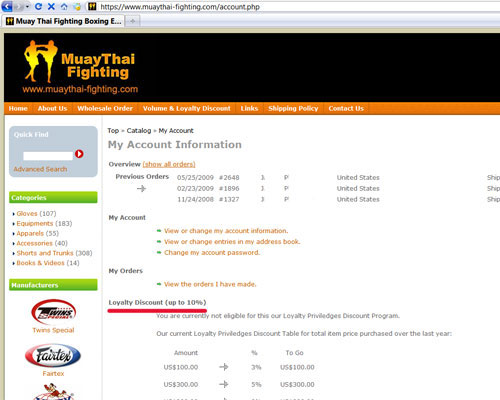Click the site favicon in address bar
The image size is (500, 400).
click(x=92, y=6)
